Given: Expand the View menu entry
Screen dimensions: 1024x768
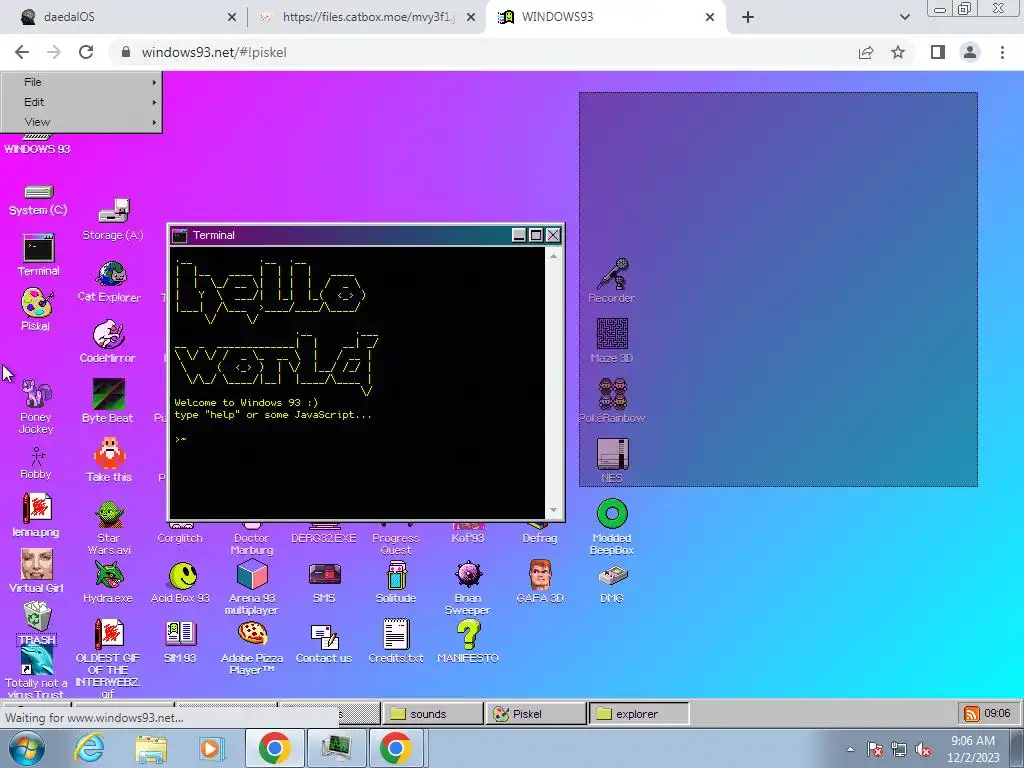Looking at the screenshot, I should [82, 122].
